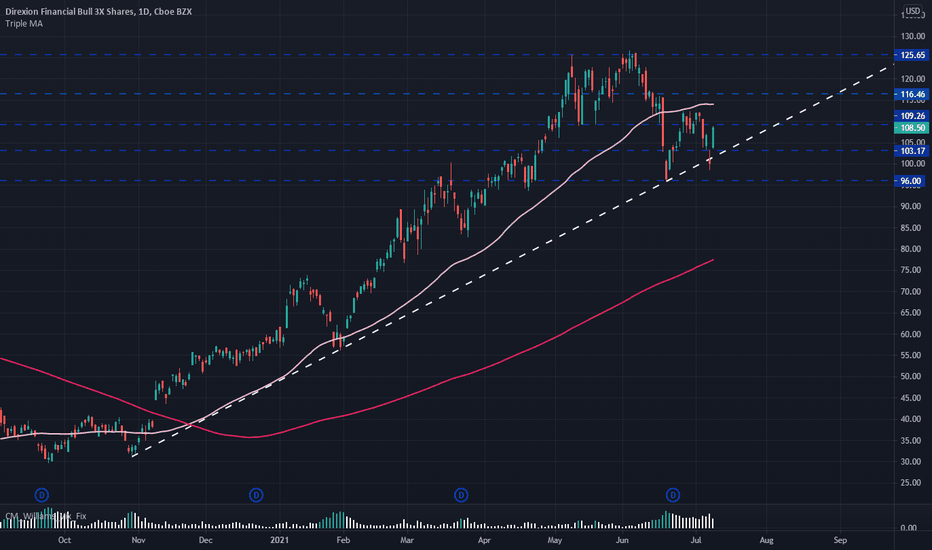Click the dividend marker in late March

tap(461, 495)
